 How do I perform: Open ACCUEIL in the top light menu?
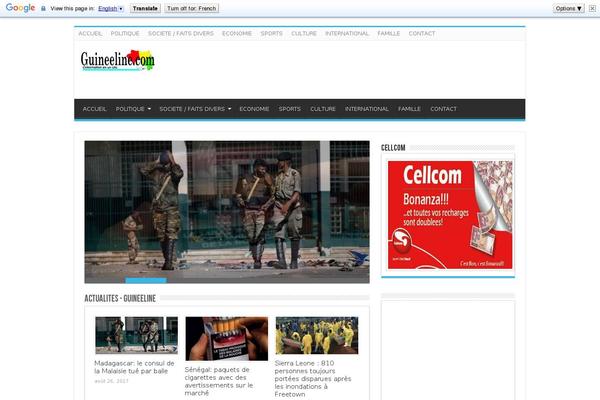[90, 34]
